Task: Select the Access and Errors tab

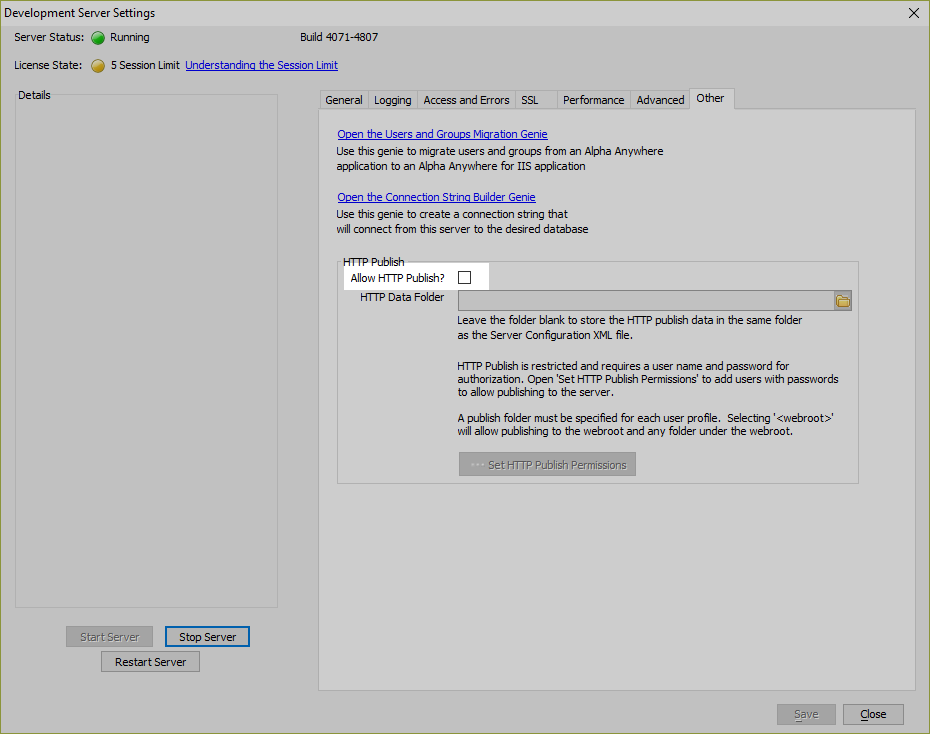Action: pyautogui.click(x=466, y=100)
